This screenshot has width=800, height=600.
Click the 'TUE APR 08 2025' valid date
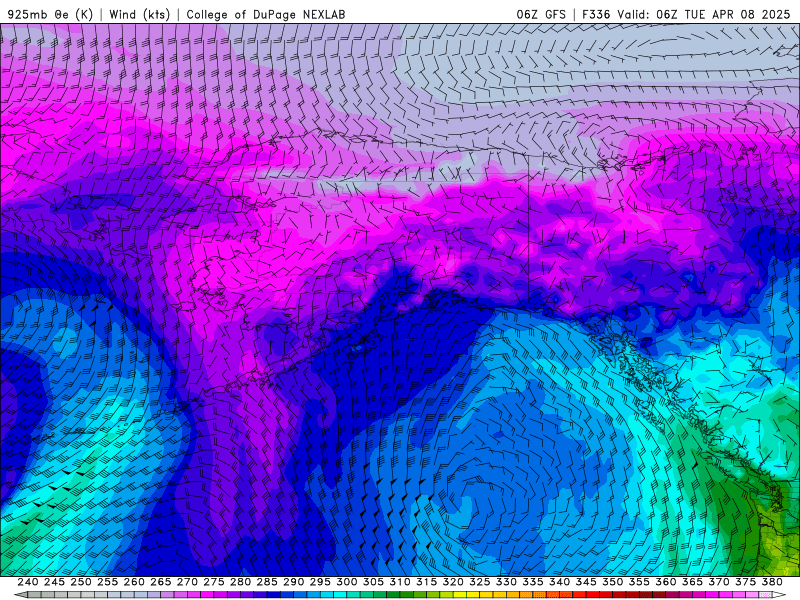point(737,14)
